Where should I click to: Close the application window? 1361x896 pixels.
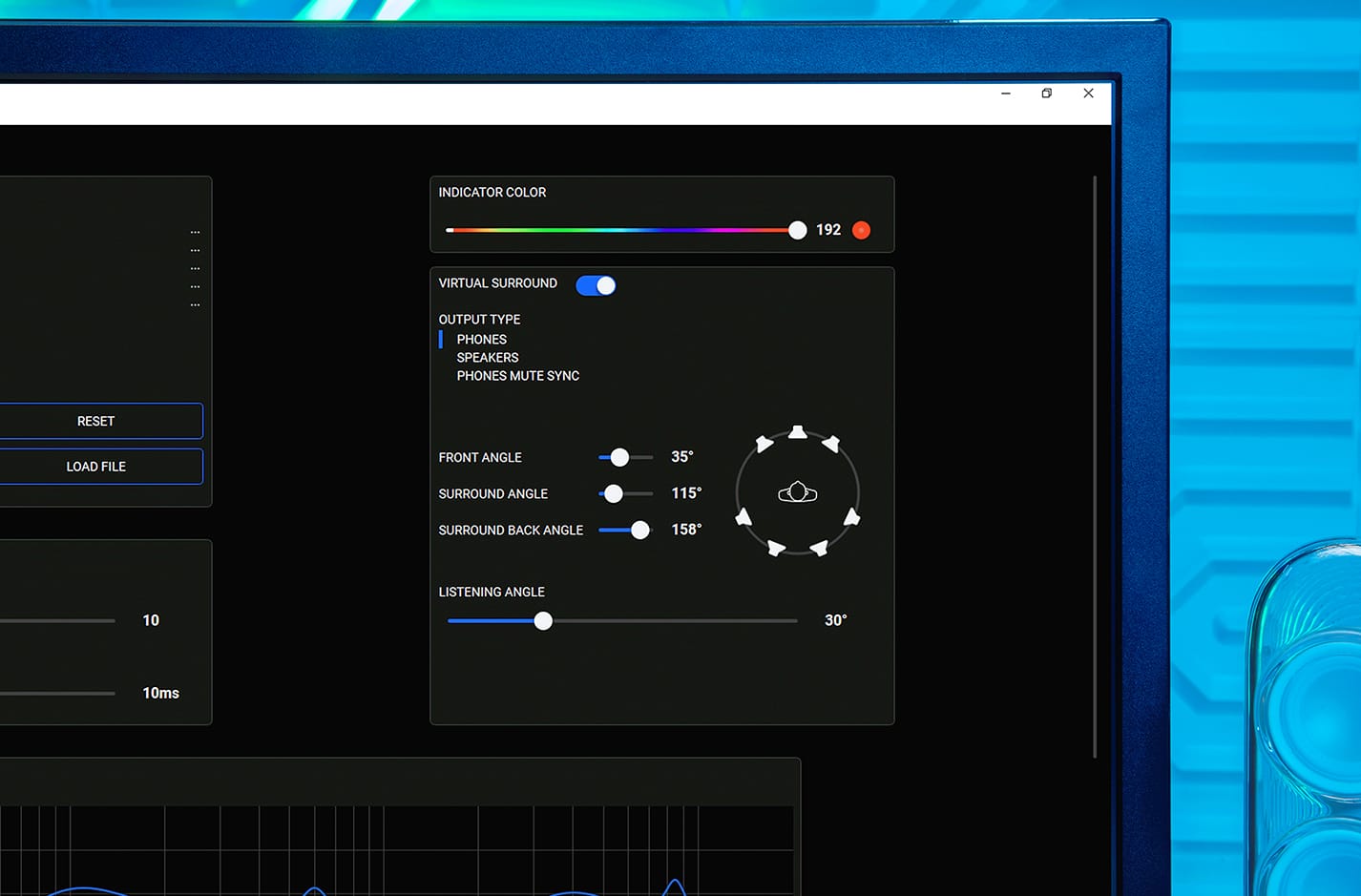(1089, 94)
